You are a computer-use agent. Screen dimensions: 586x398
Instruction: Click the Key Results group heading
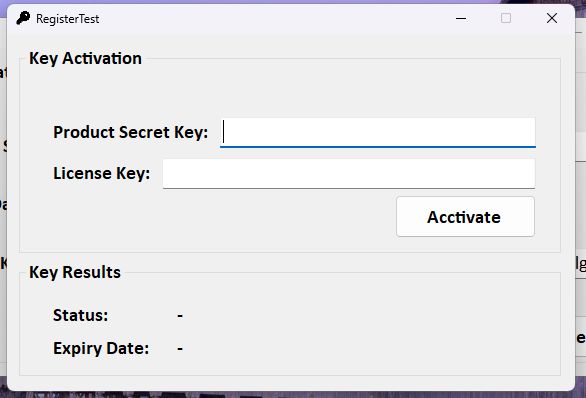click(x=75, y=272)
